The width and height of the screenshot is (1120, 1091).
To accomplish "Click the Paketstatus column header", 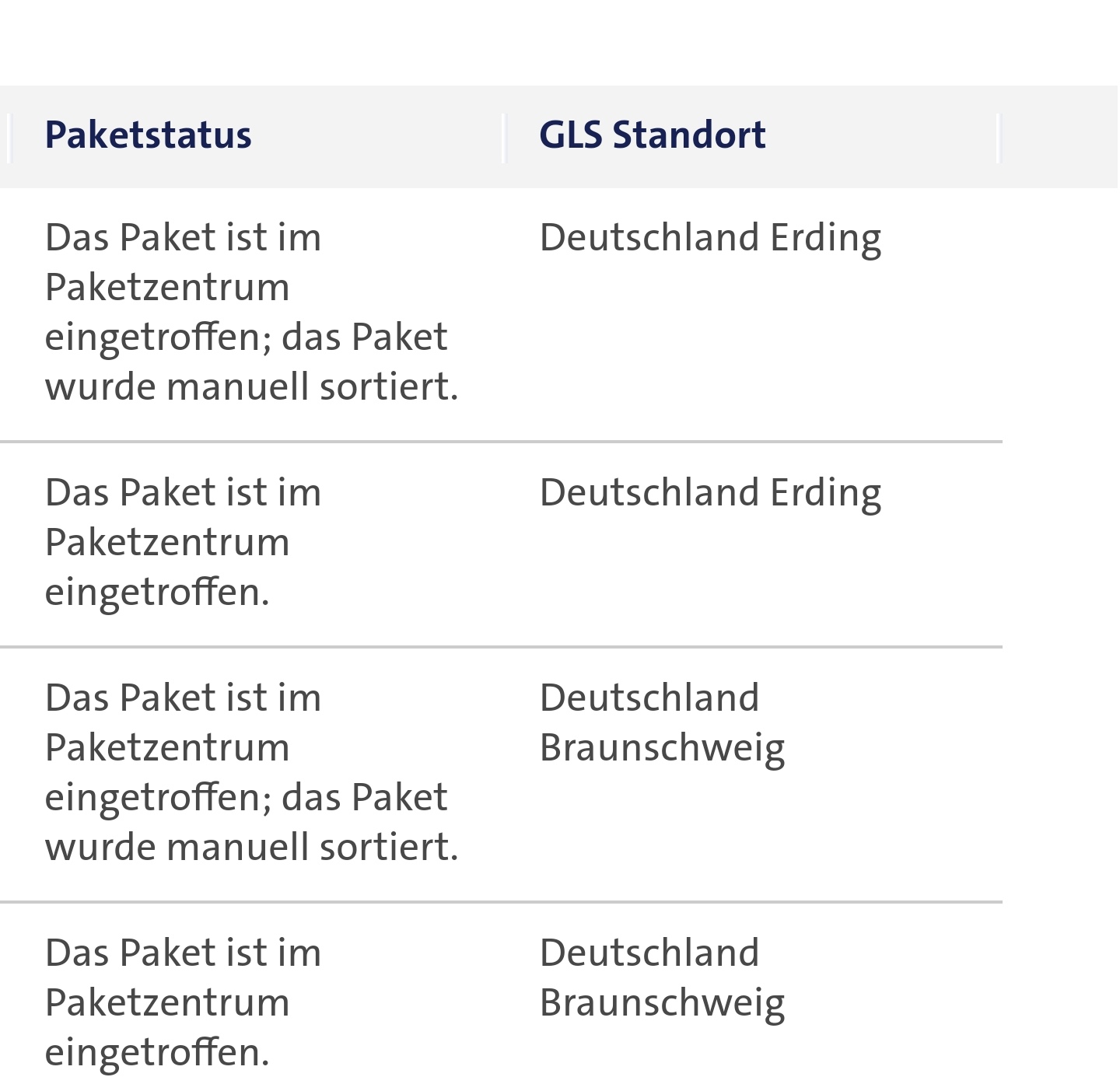I will click(x=149, y=135).
